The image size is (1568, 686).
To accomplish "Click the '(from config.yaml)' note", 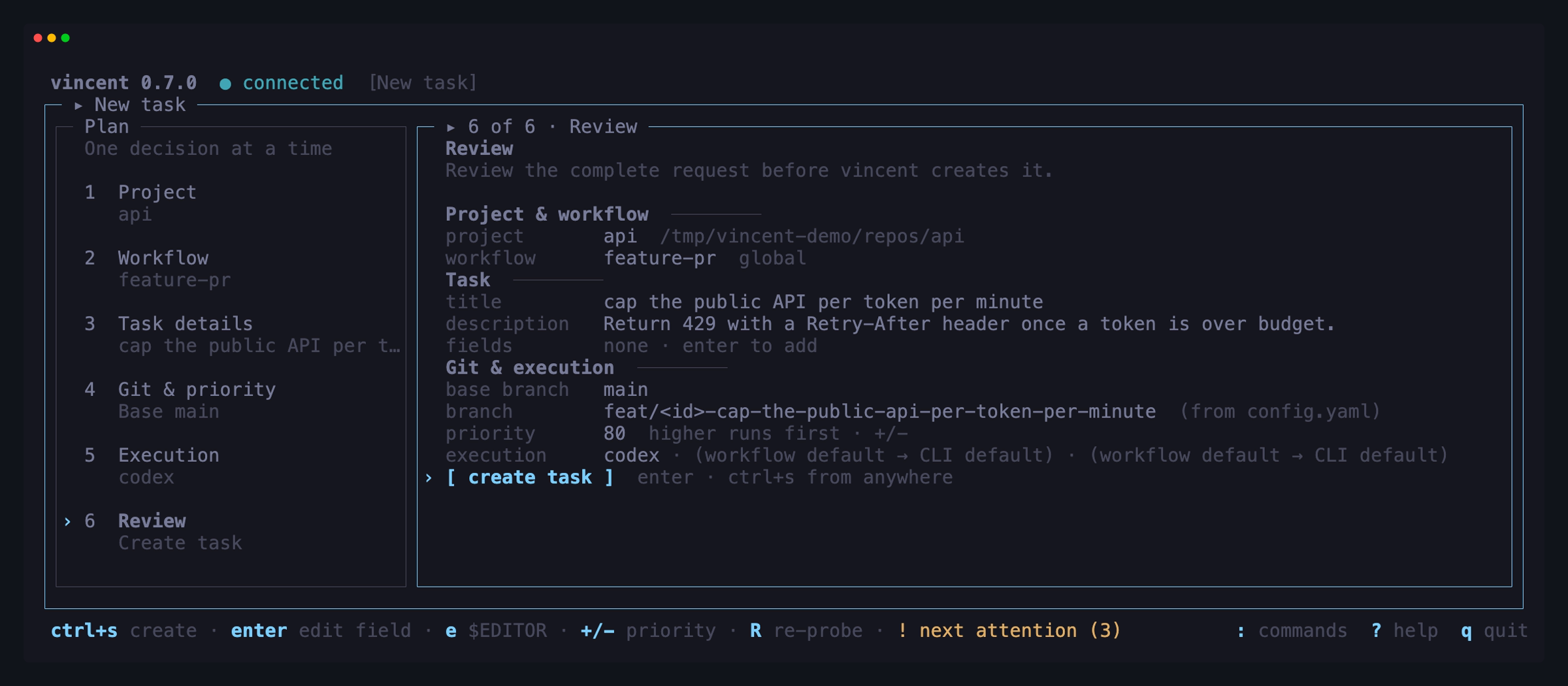I will tap(1280, 412).
